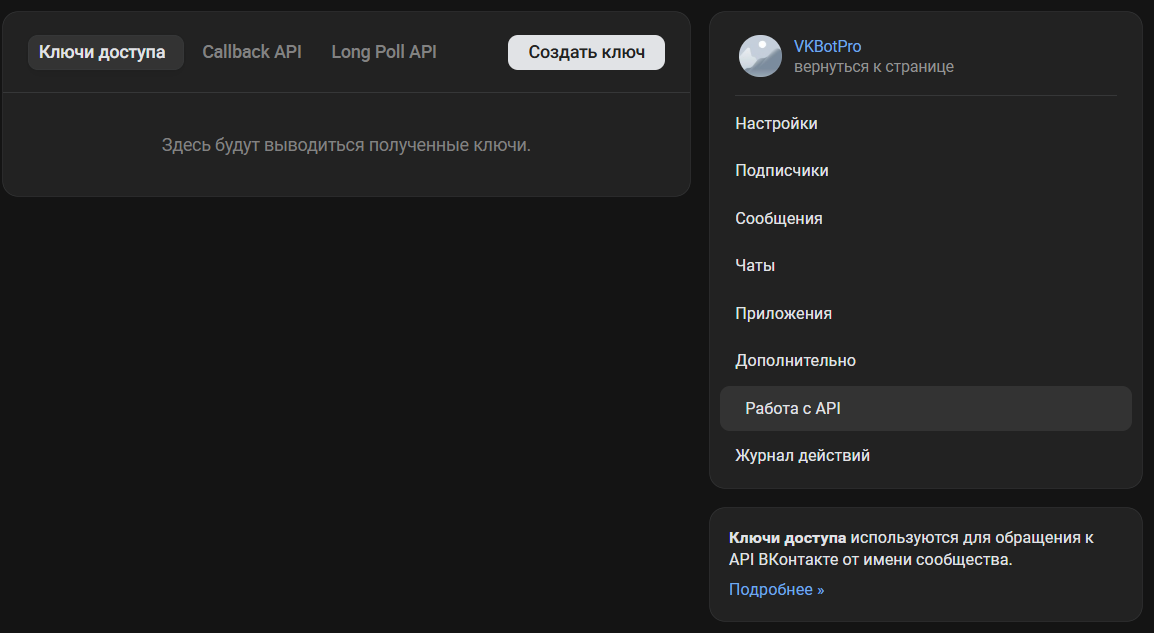Image resolution: width=1154 pixels, height=633 pixels.
Task: Open the Приложения section
Action: tap(783, 313)
